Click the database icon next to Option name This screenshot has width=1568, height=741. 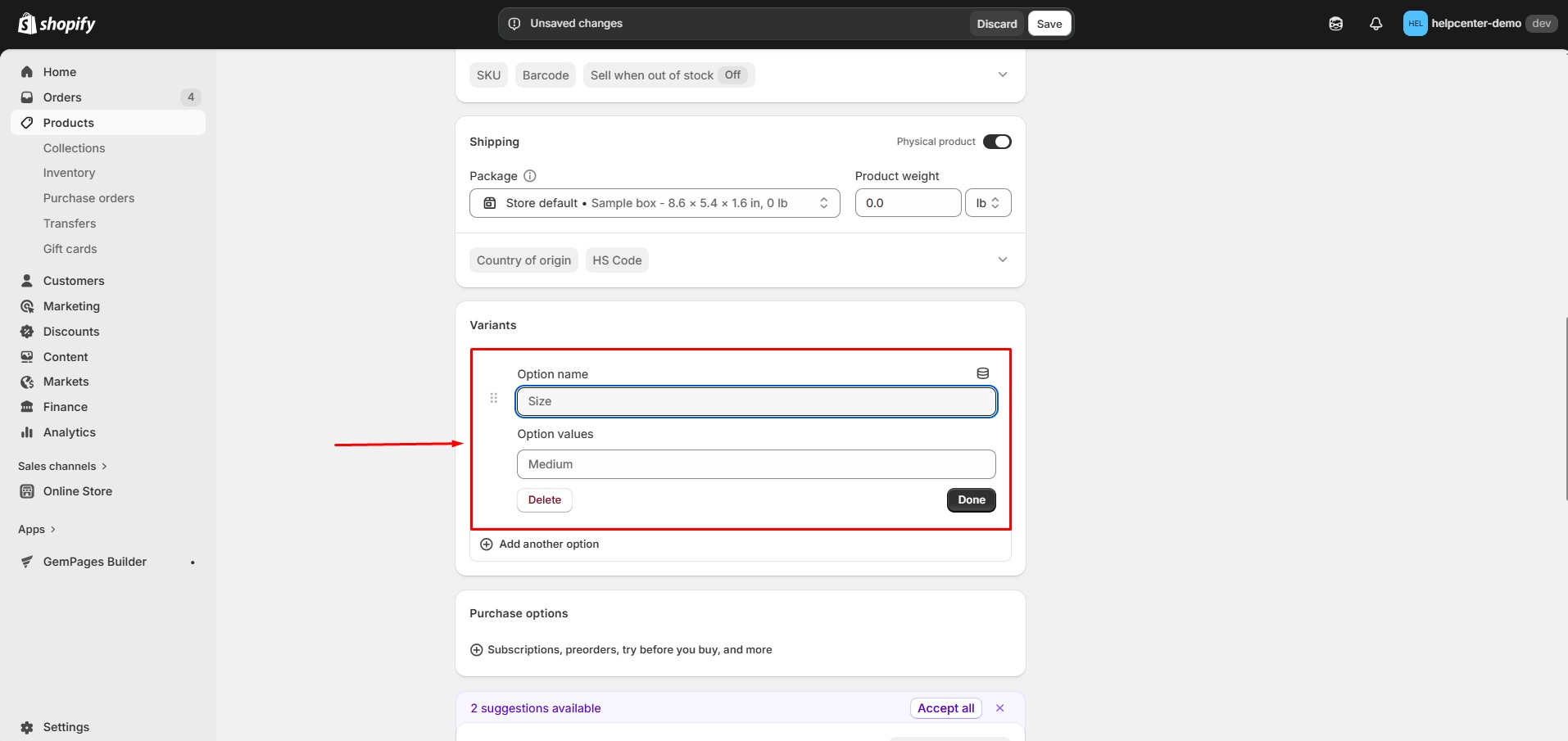(x=982, y=373)
